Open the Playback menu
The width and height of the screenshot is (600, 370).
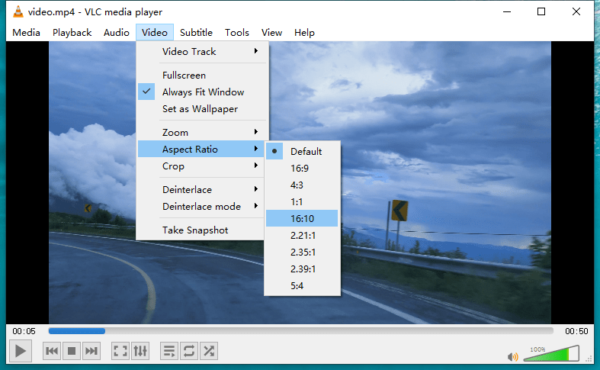point(72,33)
